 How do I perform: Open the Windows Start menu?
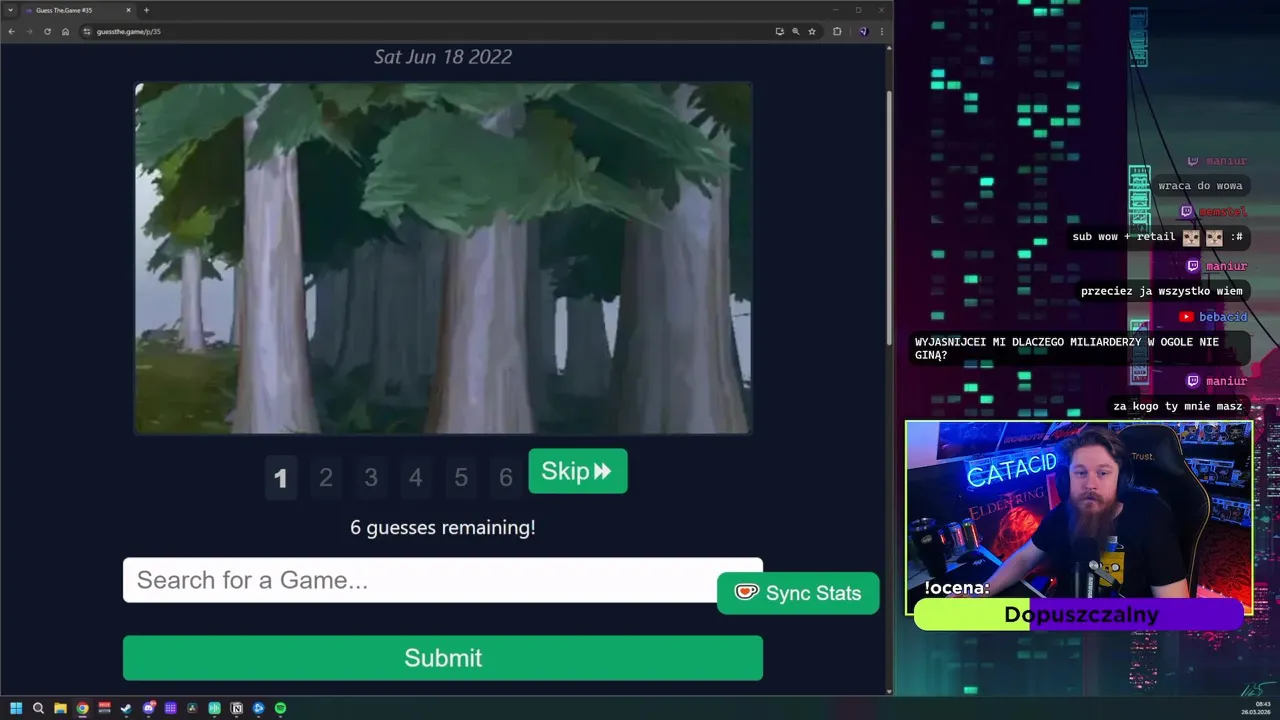16,708
